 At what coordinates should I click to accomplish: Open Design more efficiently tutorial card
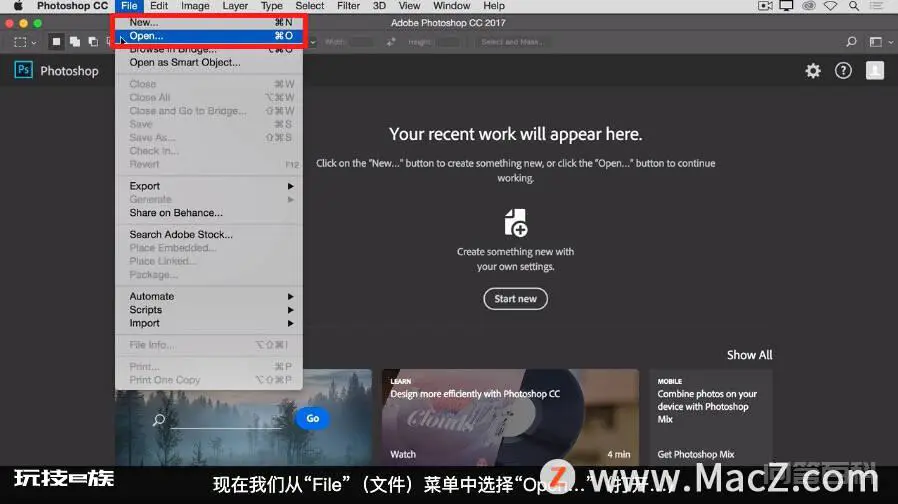[510, 418]
